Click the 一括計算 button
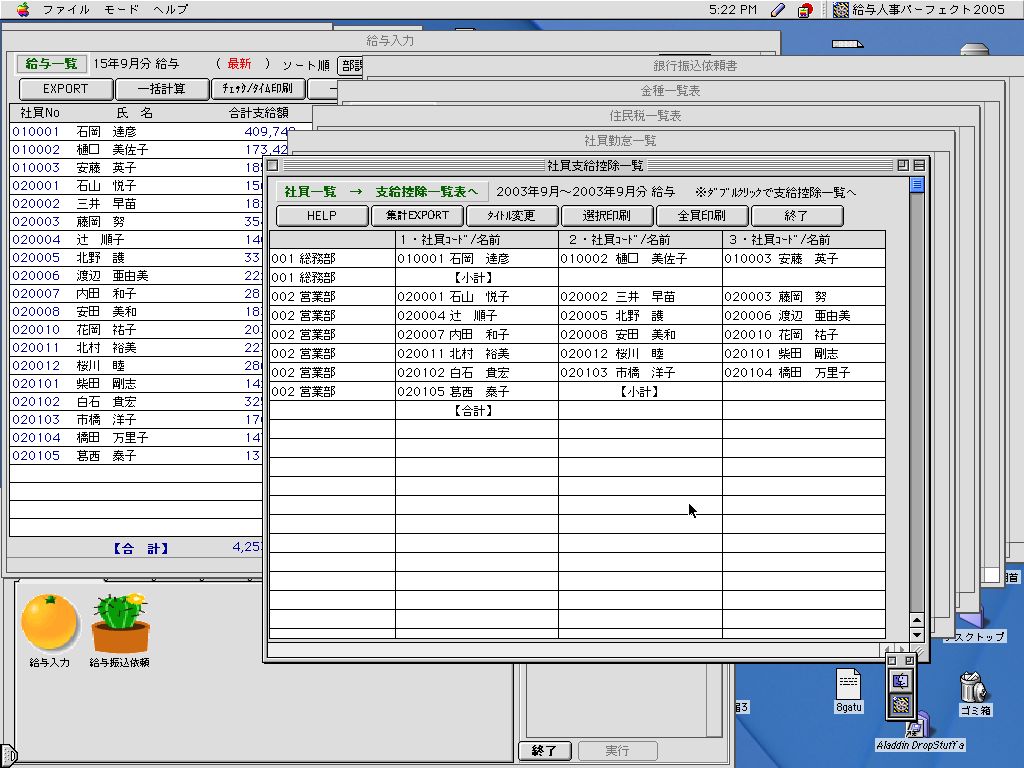This screenshot has width=1024, height=768. tap(162, 89)
